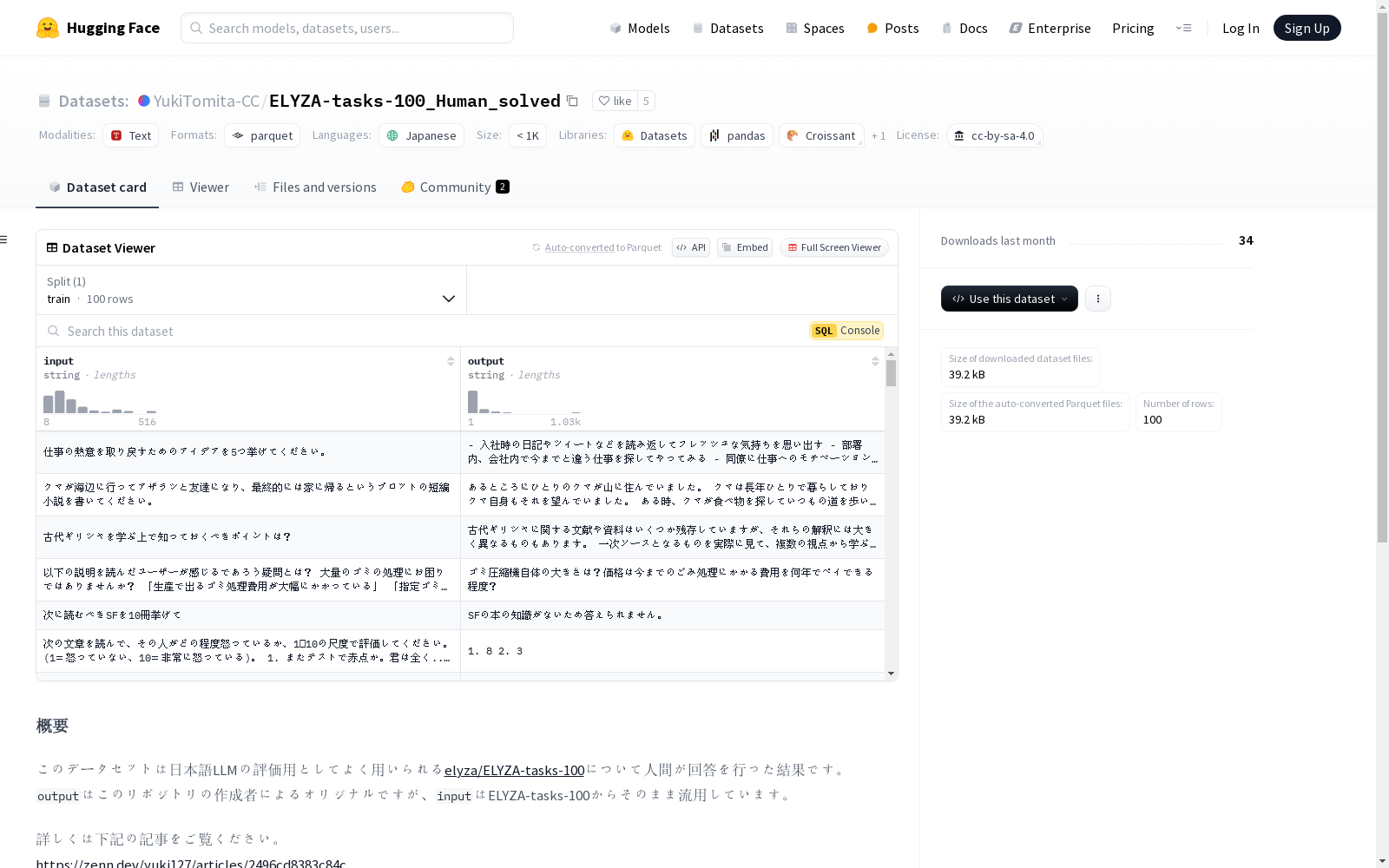Open the table of contents sidebar icon
Screen dimensions: 1389x868
[3, 240]
